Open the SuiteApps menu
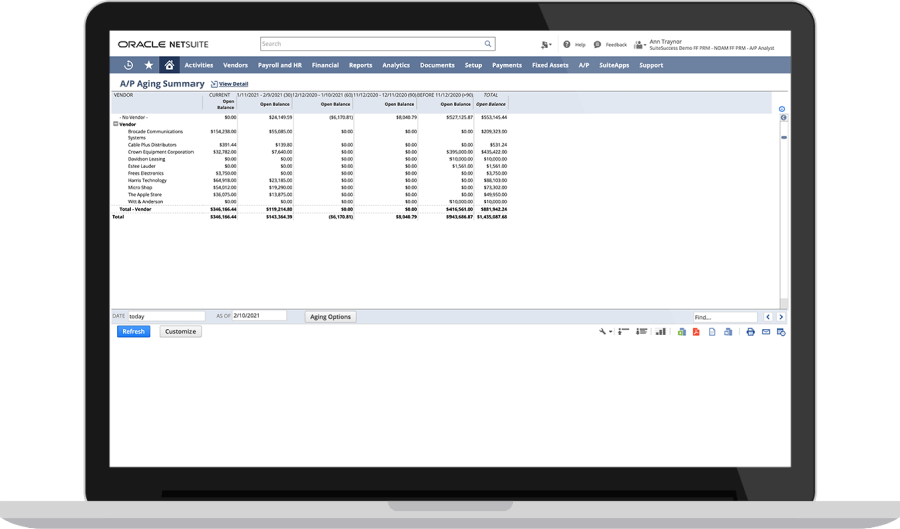 (614, 65)
